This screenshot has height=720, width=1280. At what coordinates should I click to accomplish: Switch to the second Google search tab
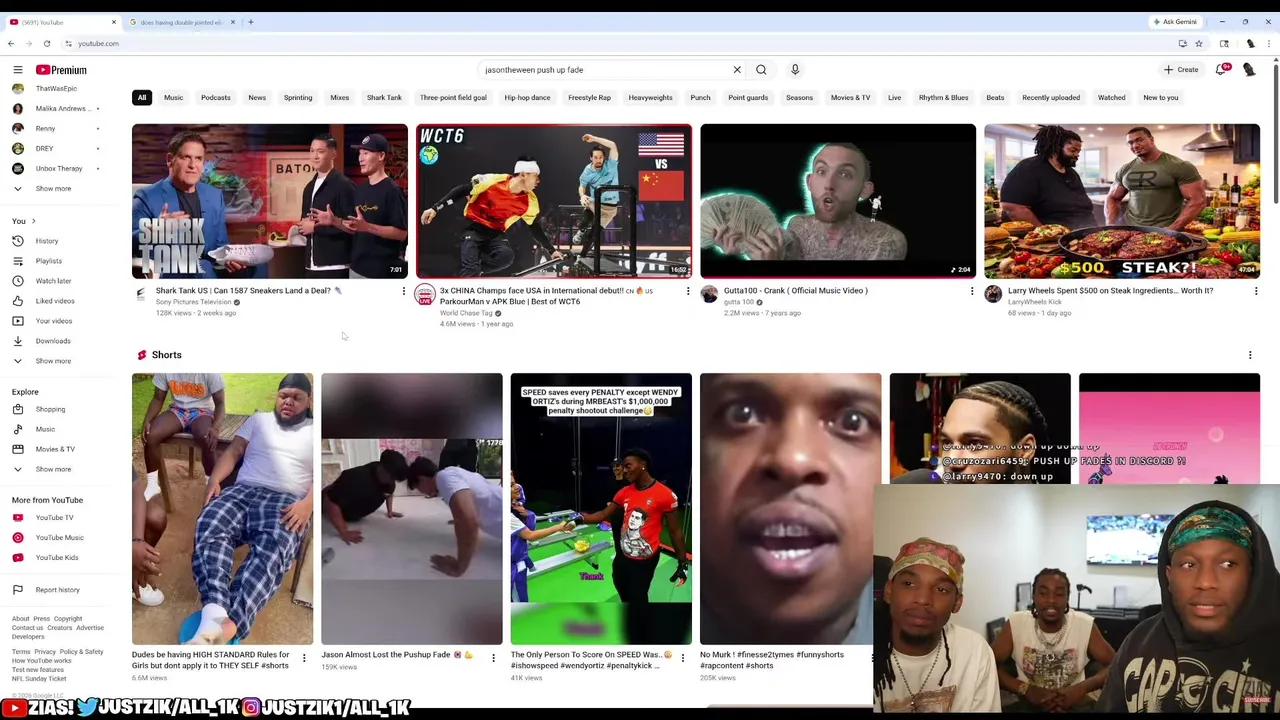tap(181, 22)
